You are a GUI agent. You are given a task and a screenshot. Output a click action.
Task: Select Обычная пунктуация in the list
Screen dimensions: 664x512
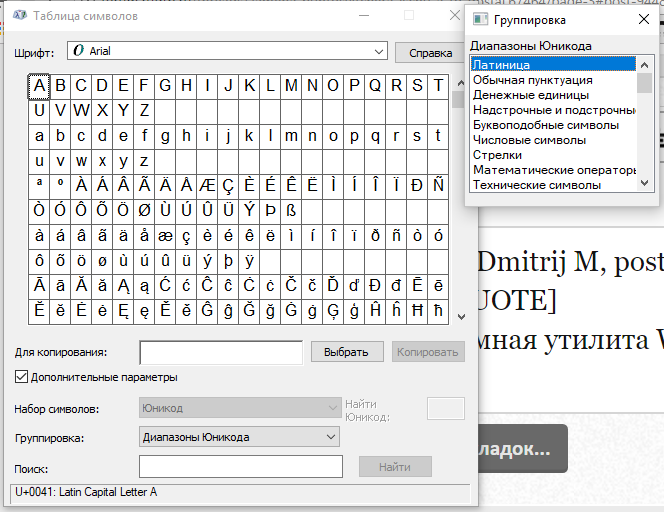pyautogui.click(x=553, y=80)
